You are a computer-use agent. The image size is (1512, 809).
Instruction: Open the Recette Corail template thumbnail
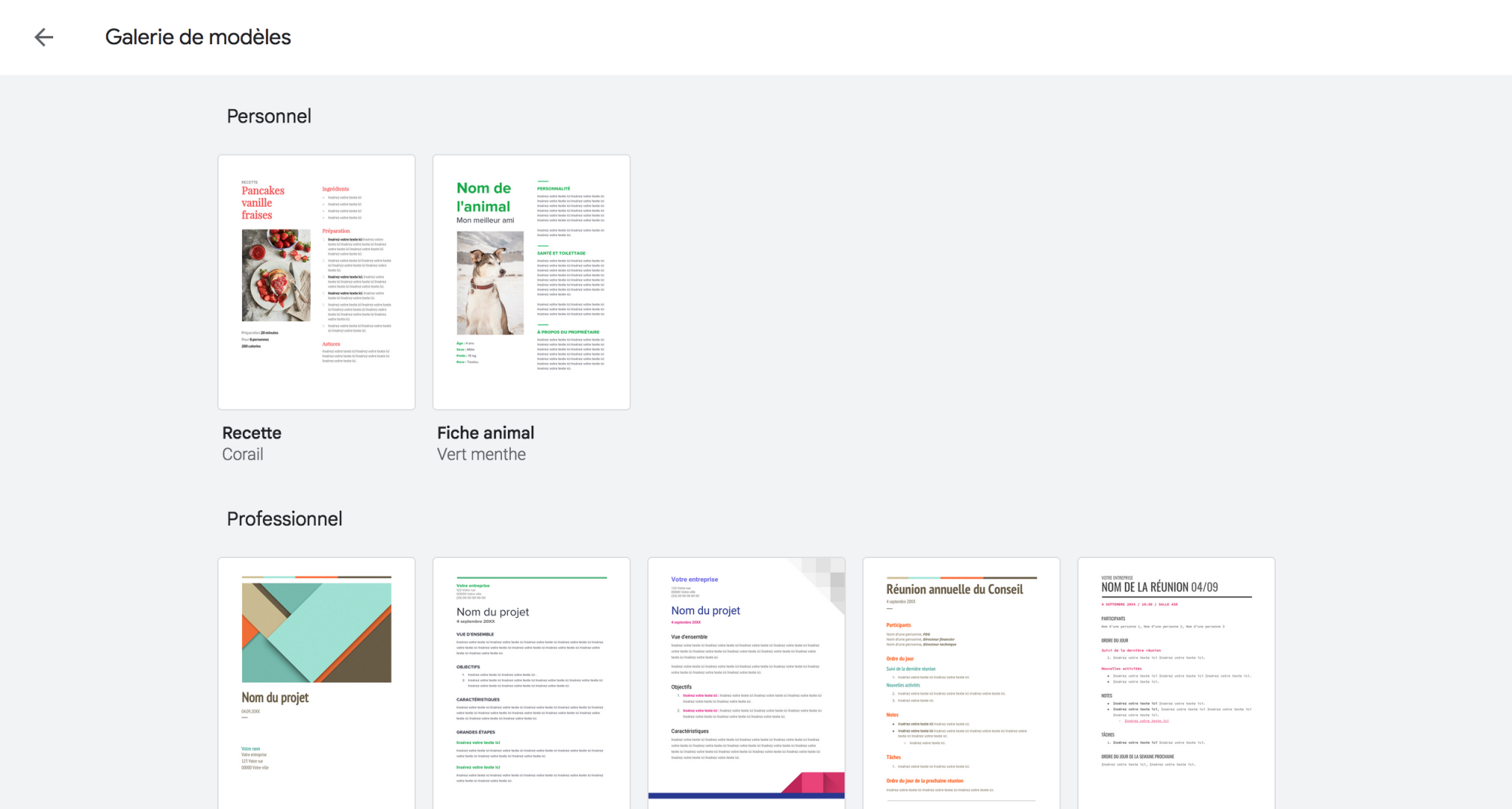(x=317, y=282)
